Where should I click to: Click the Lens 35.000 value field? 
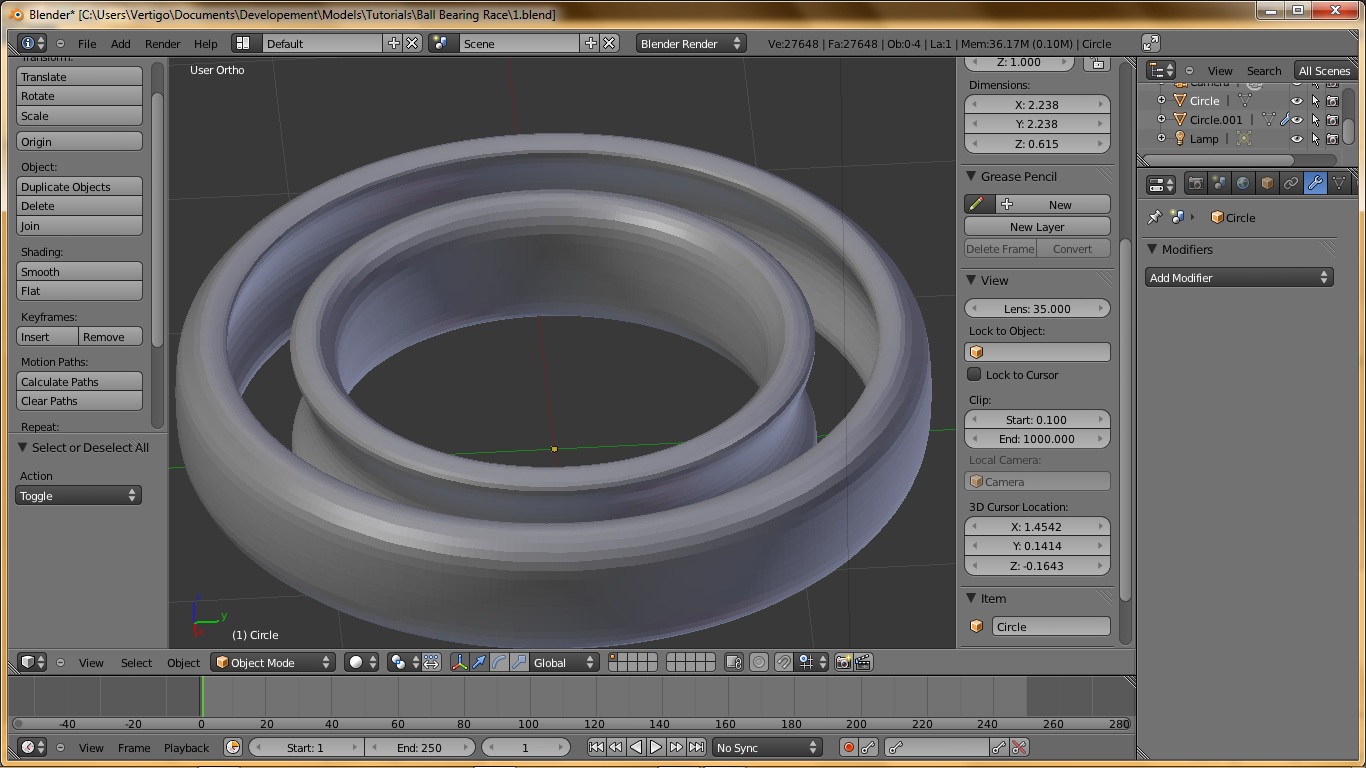pyautogui.click(x=1037, y=308)
